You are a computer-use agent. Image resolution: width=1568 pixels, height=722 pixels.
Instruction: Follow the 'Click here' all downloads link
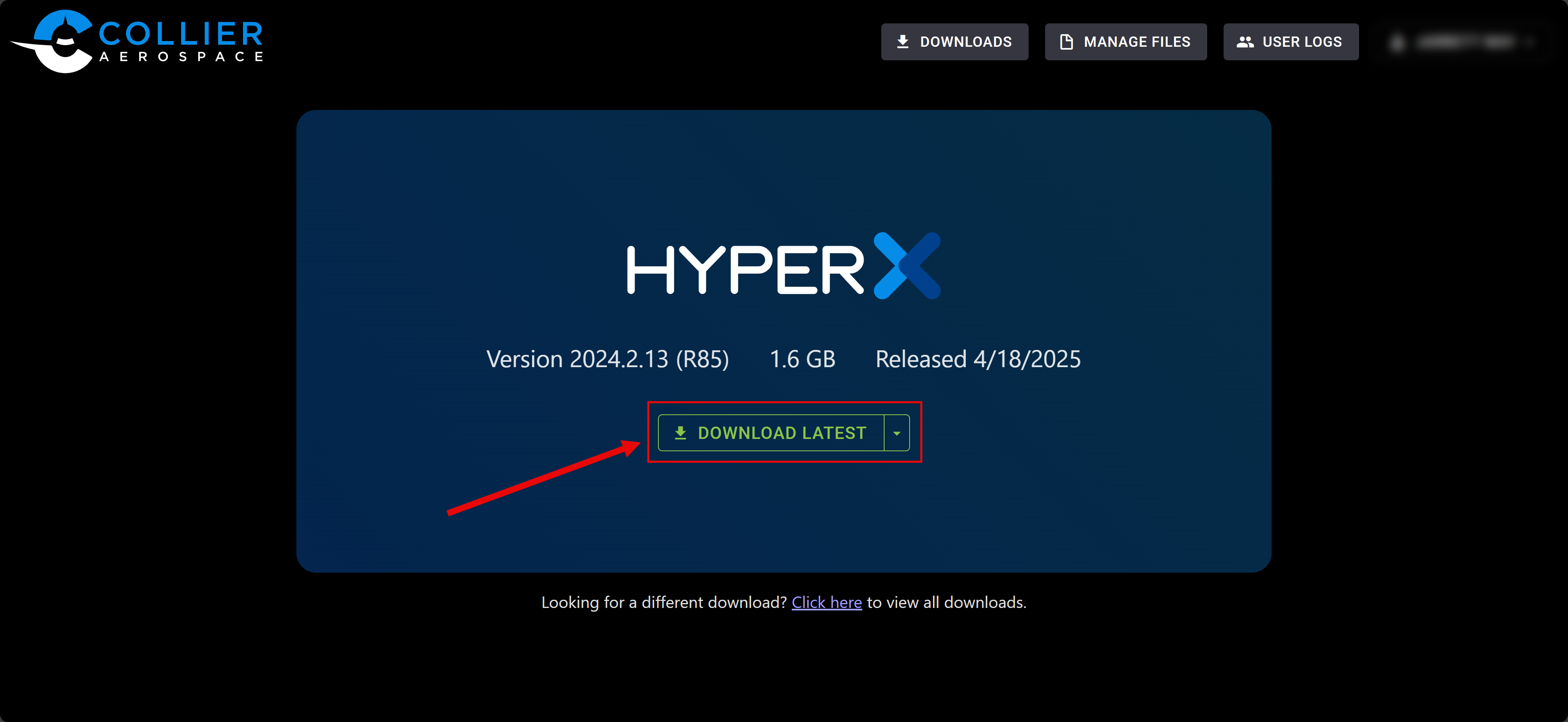(826, 602)
